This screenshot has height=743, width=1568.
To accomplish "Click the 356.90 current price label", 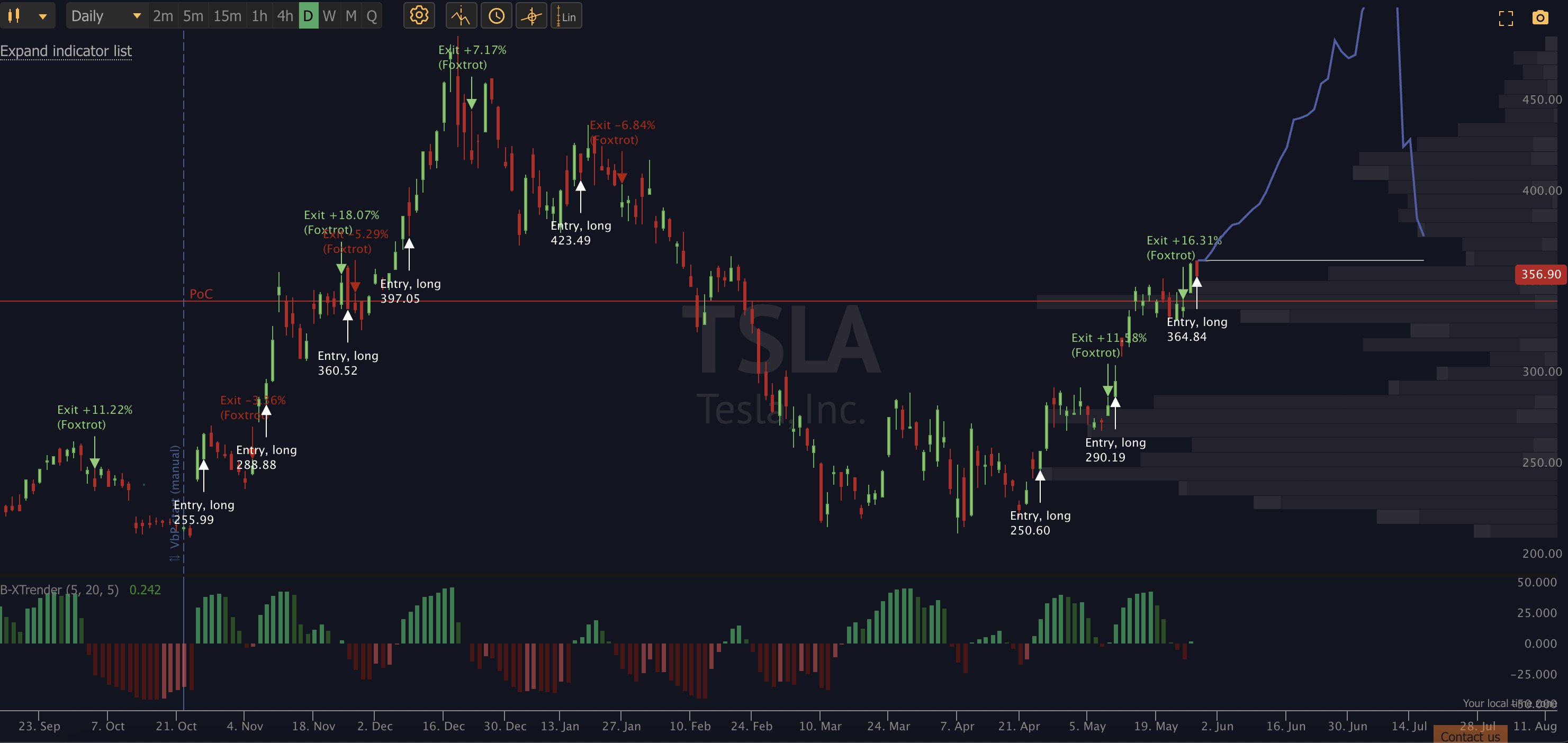I will pos(1540,274).
